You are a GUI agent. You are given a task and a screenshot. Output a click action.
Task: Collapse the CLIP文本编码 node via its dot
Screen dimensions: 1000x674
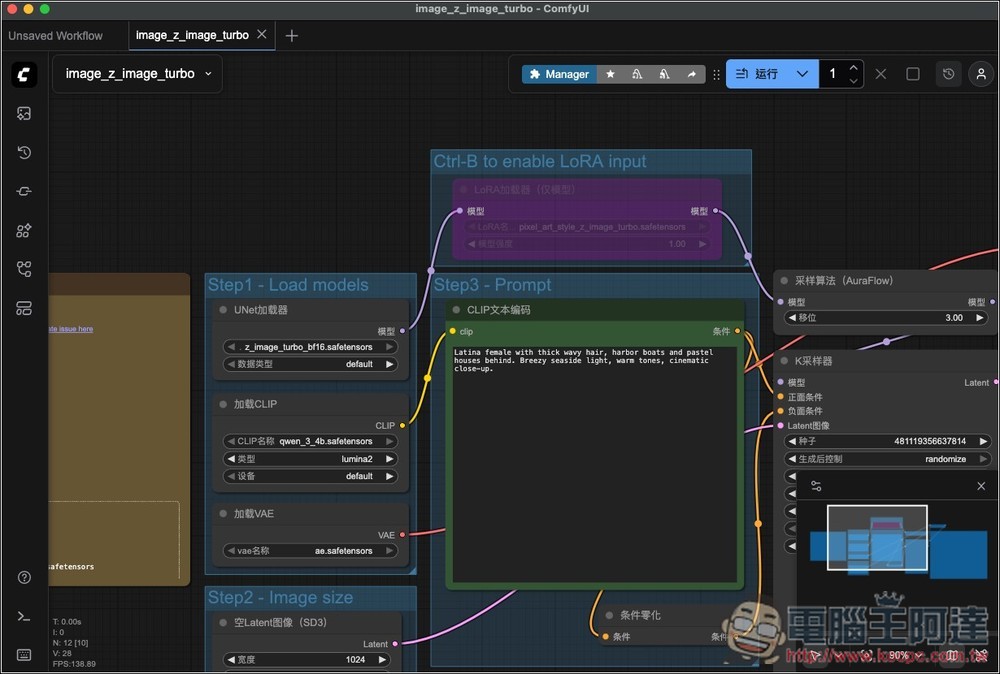pyautogui.click(x=456, y=310)
